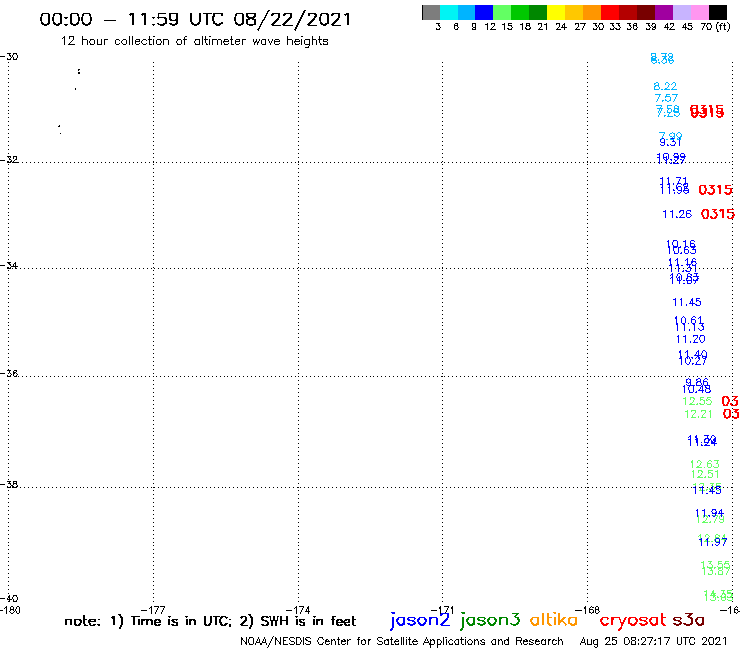Click the lavender legend swatch
This screenshot has width=740, height=650.
pos(682,12)
